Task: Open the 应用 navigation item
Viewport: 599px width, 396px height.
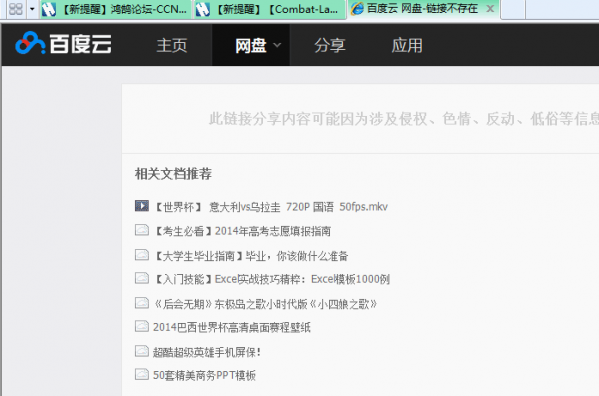Action: click(407, 45)
